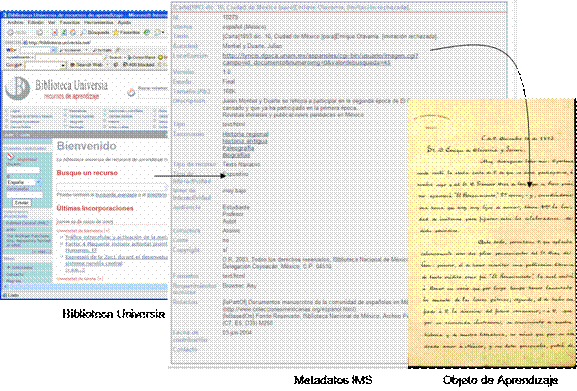Click the Home icon in browser toolbar
The height and width of the screenshot is (391, 577).
click(73, 32)
